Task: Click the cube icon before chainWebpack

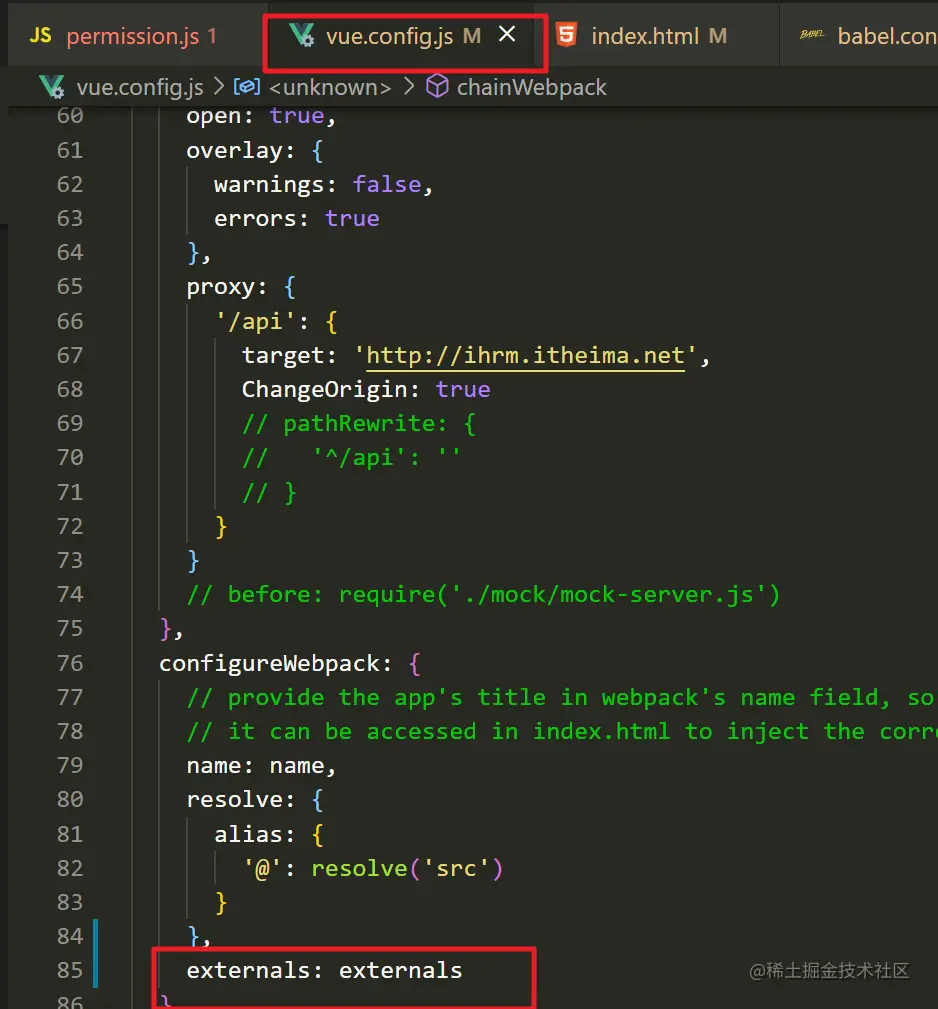Action: click(x=437, y=86)
